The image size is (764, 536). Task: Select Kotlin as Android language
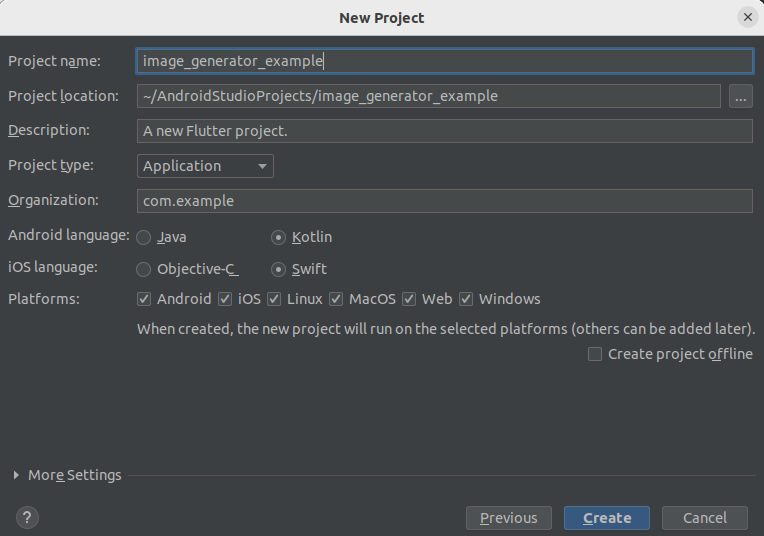coord(279,238)
